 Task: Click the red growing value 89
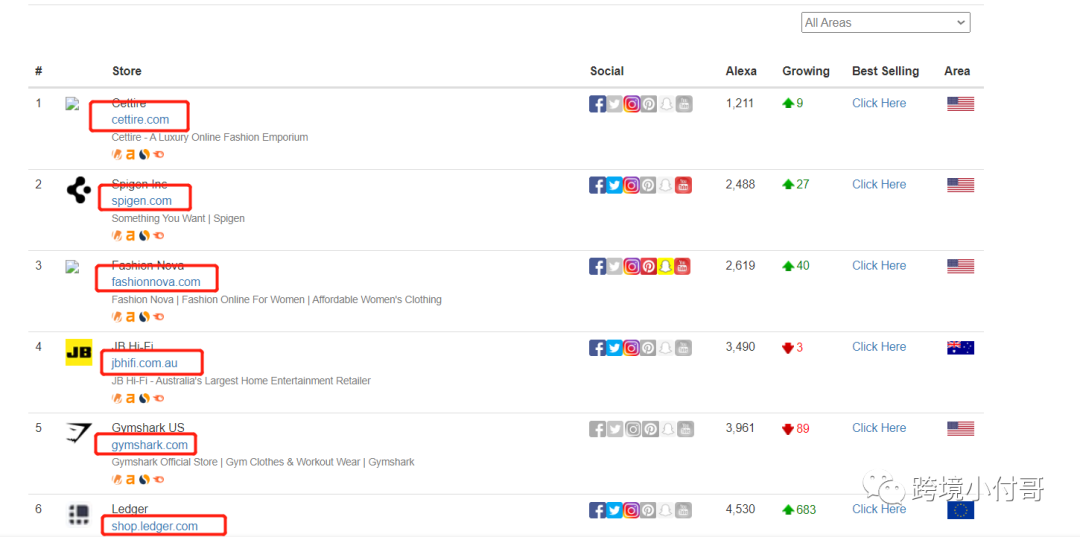[803, 428]
